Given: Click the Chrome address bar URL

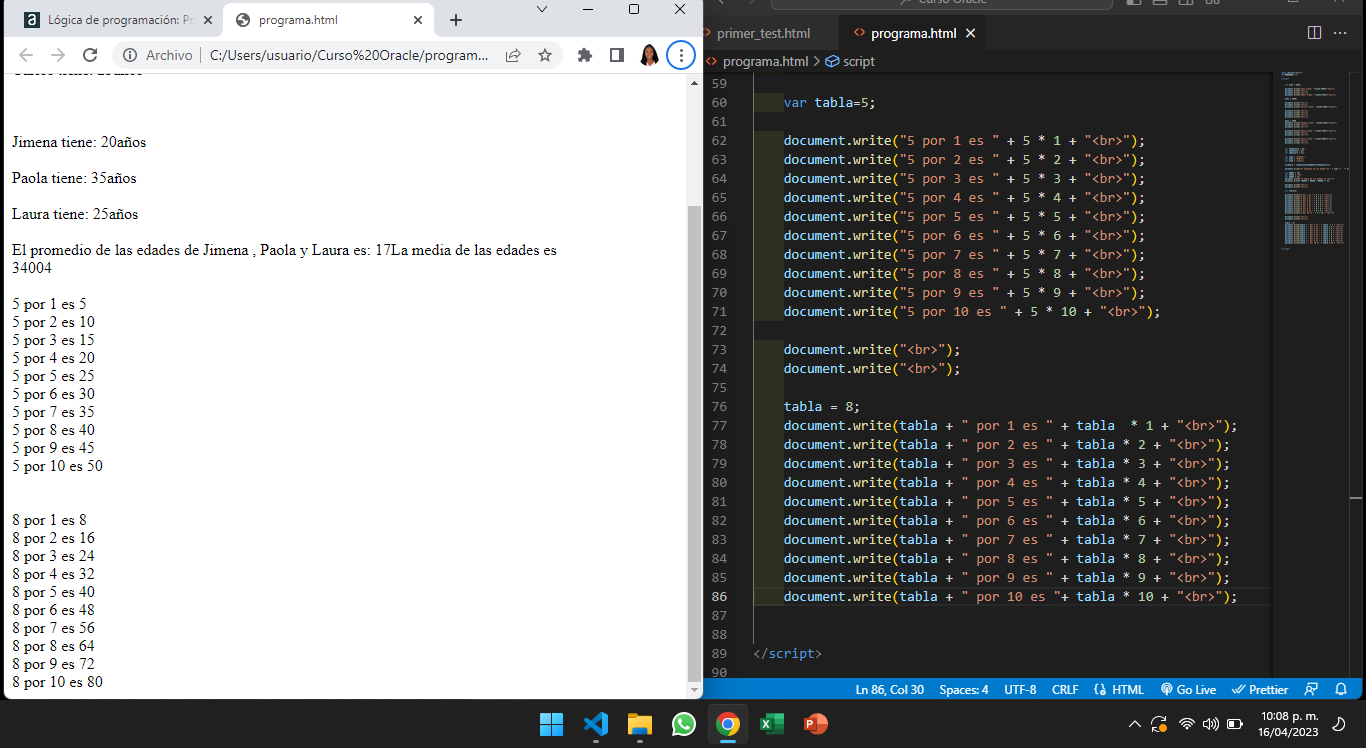Looking at the screenshot, I should [349, 55].
